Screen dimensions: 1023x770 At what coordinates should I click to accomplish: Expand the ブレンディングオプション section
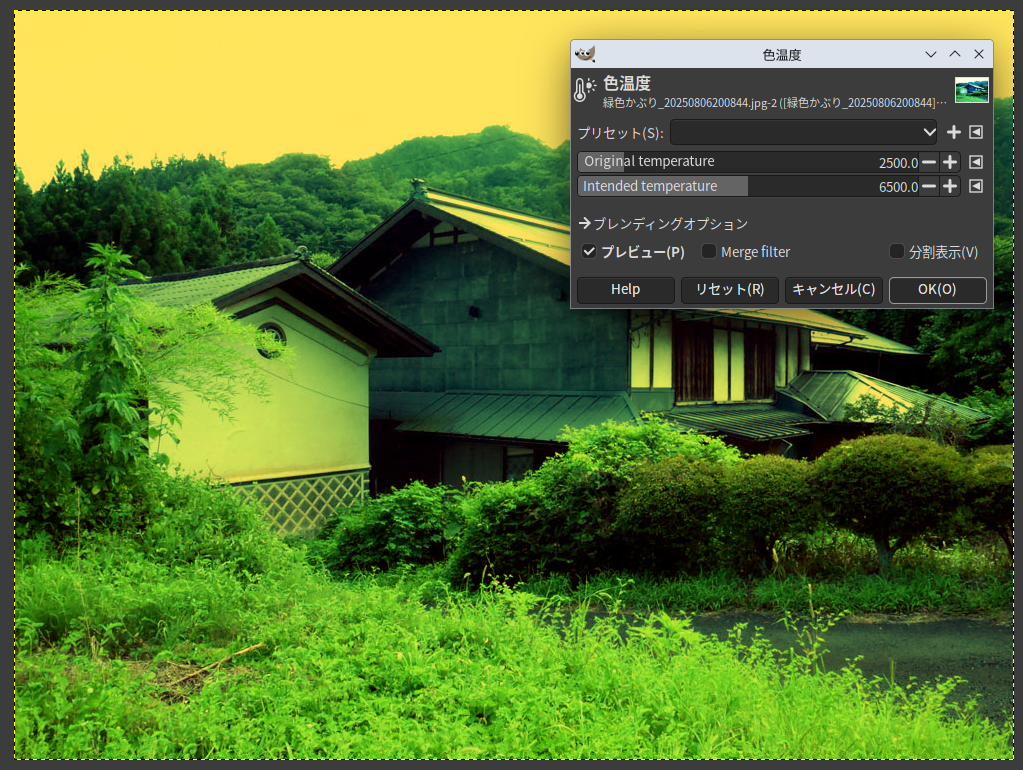(663, 224)
